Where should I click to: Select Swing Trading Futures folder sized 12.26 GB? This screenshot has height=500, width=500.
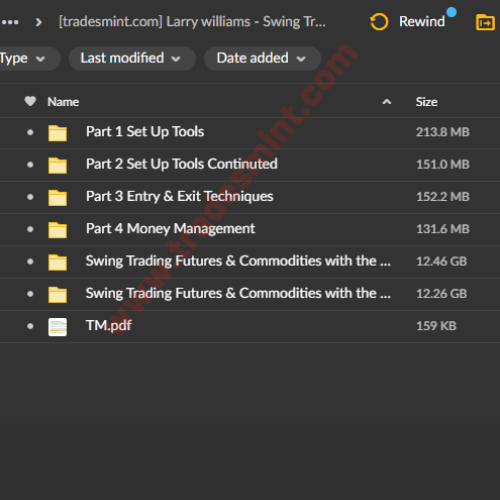tap(238, 293)
